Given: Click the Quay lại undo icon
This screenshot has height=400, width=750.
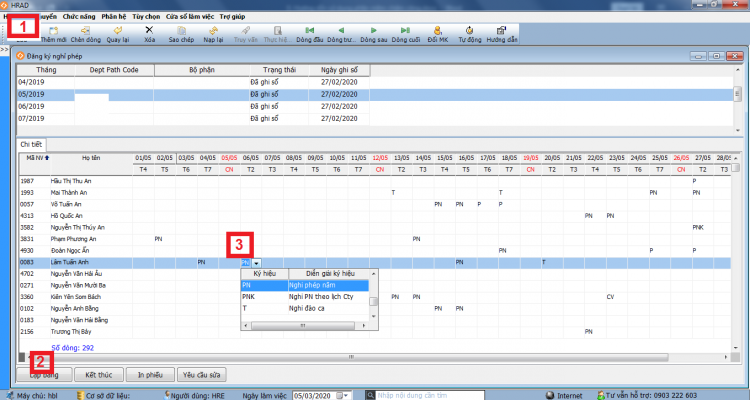Looking at the screenshot, I should (118, 31).
